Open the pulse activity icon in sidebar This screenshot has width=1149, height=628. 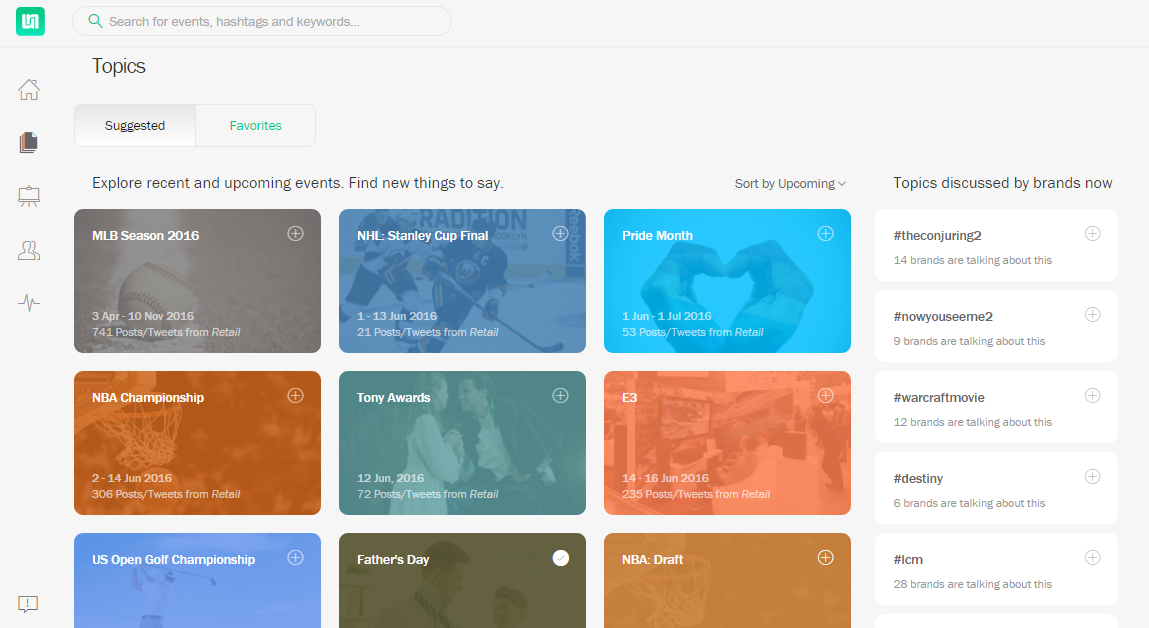29,303
